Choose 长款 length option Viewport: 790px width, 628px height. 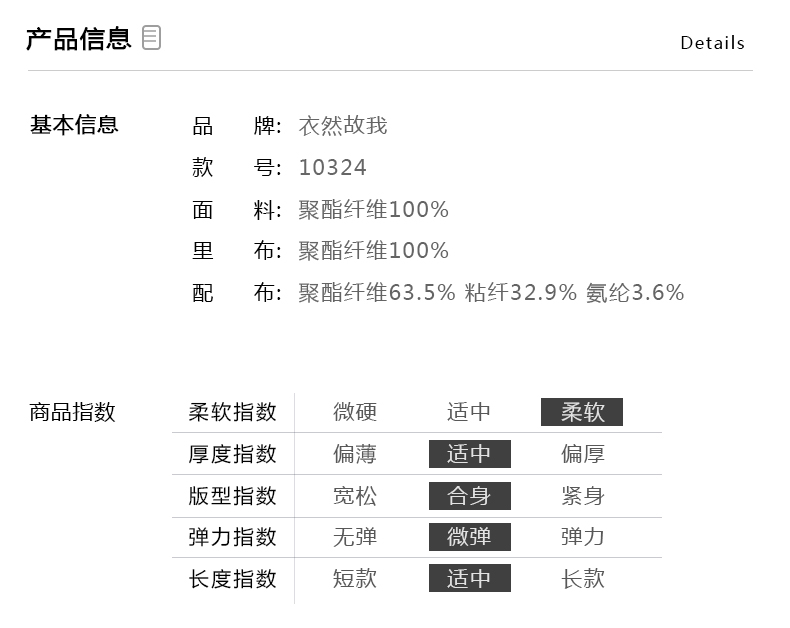point(582,579)
